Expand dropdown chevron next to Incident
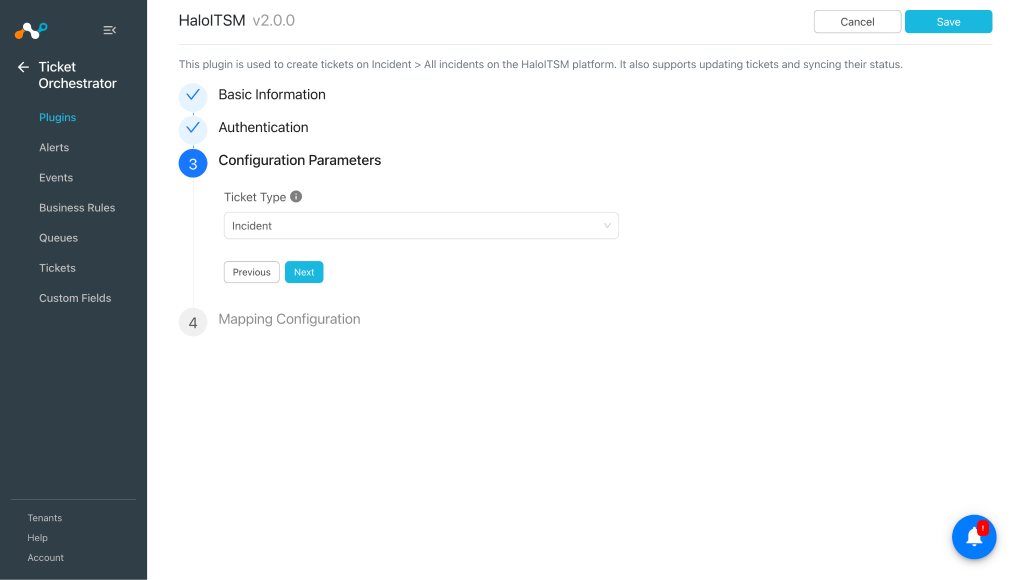Screen dimensions: 1024x580 coord(607,226)
